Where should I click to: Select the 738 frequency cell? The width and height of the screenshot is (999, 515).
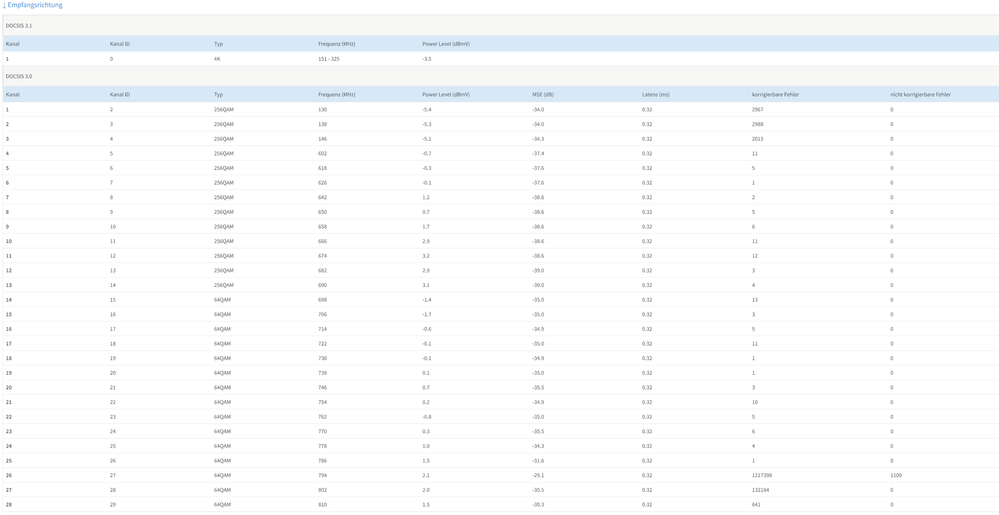click(322, 374)
